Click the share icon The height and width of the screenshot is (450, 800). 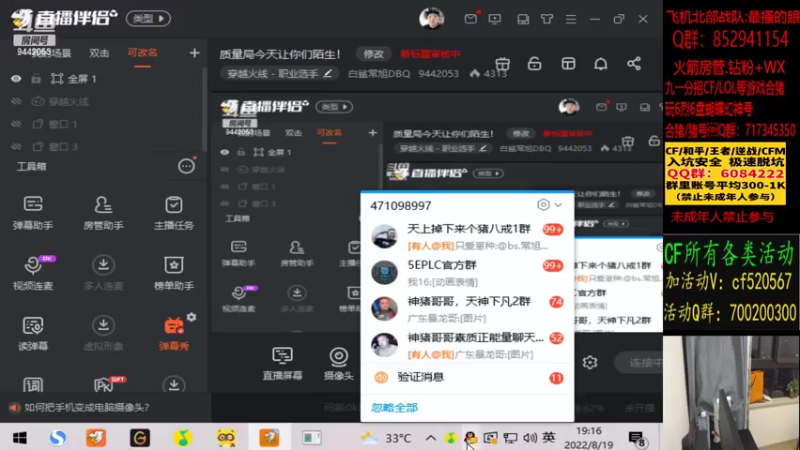[x=634, y=63]
